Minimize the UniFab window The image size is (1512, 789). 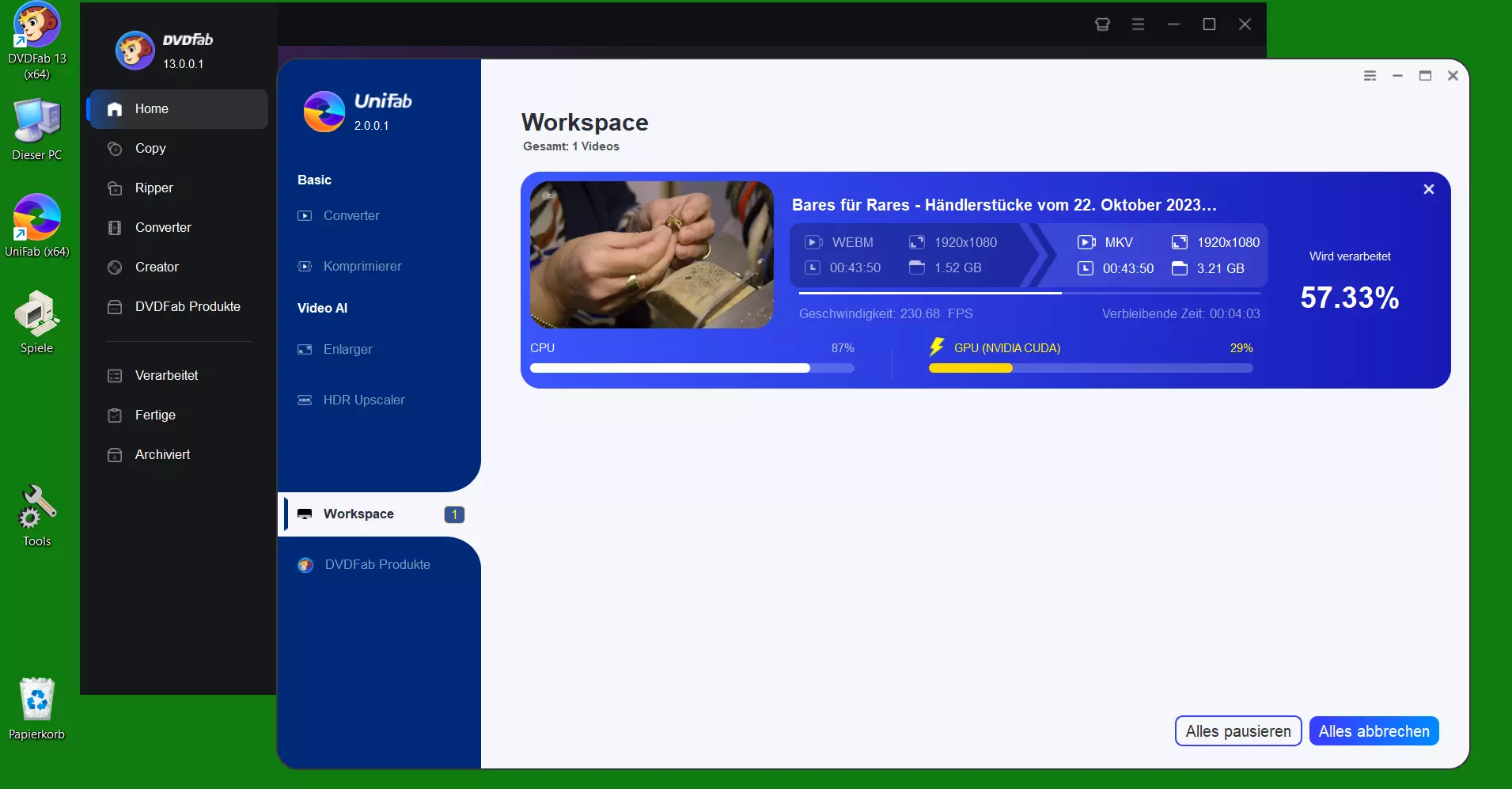[1398, 76]
